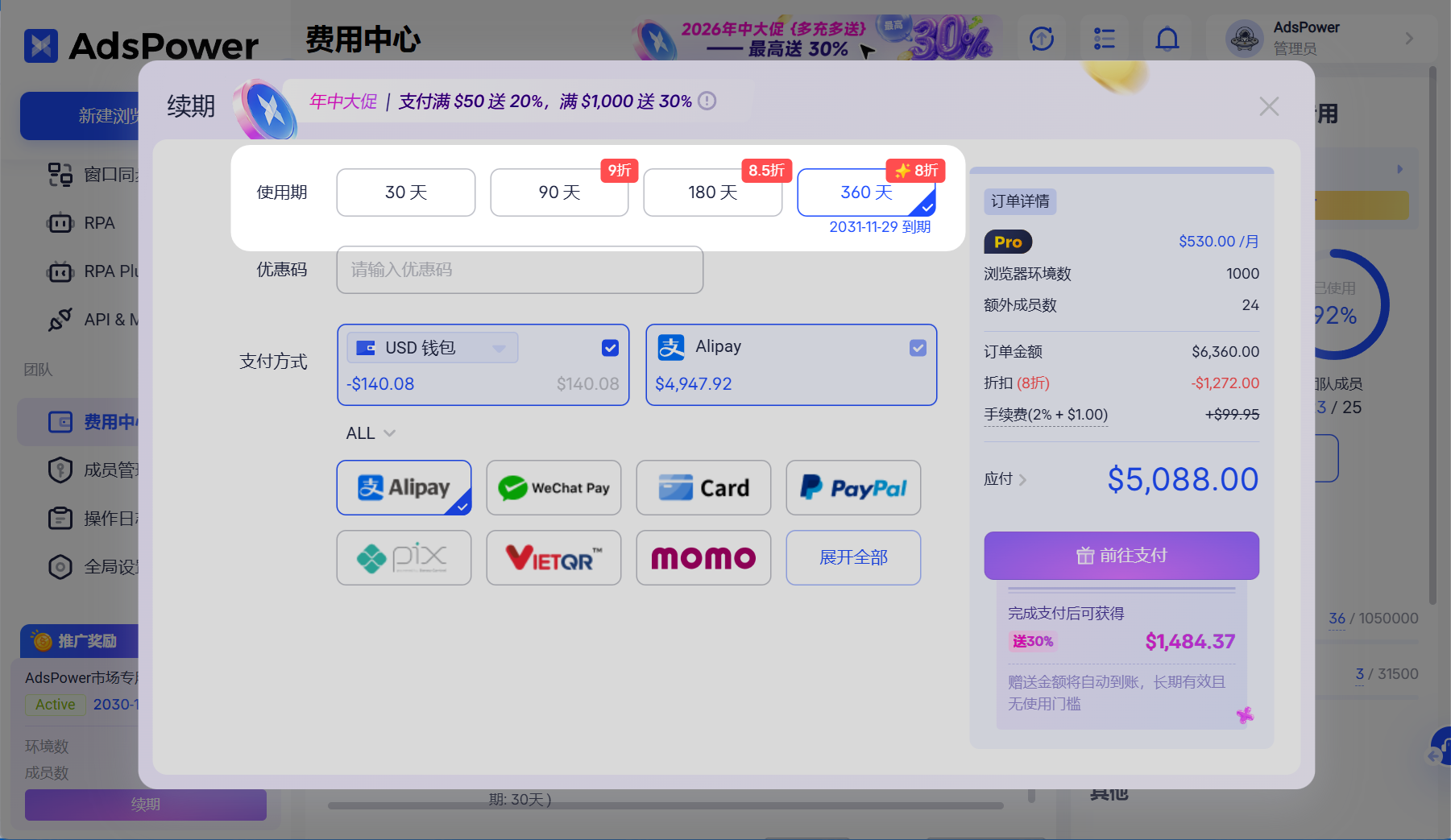Click the Alipay logo in payment card
Screen dimensions: 1451x840
[x=671, y=347]
